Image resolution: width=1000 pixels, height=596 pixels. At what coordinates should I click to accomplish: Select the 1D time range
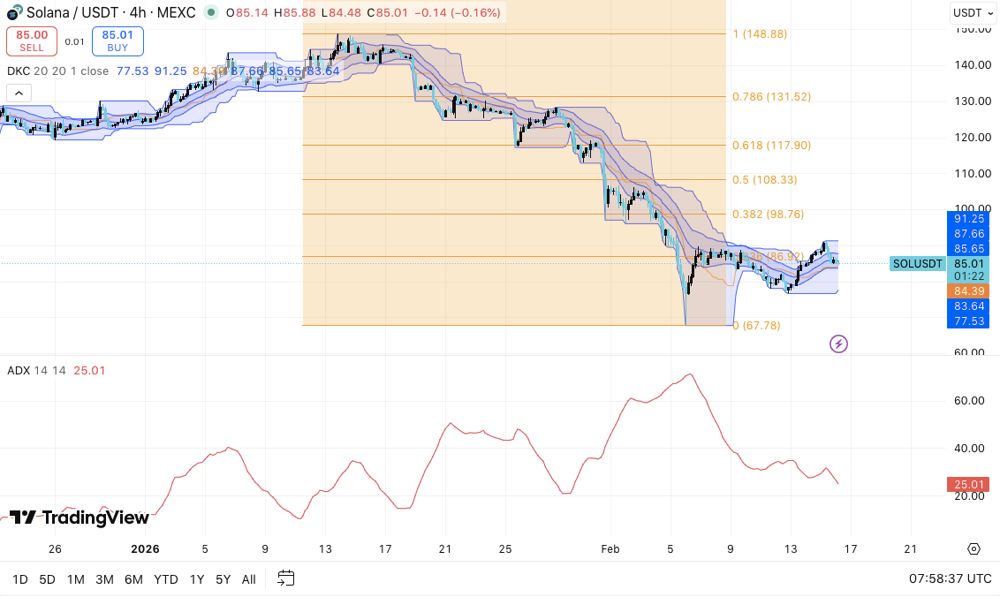(20, 579)
